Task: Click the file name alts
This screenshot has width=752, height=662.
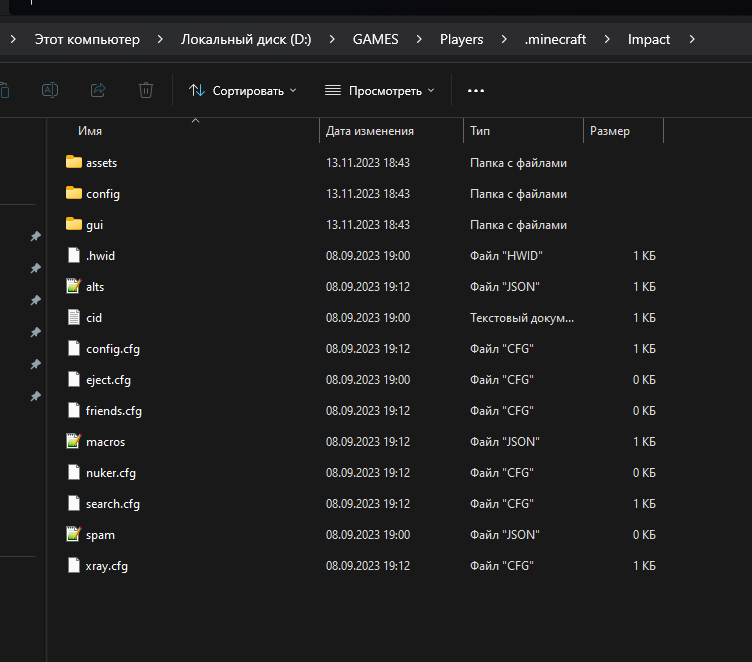Action: click(x=95, y=287)
